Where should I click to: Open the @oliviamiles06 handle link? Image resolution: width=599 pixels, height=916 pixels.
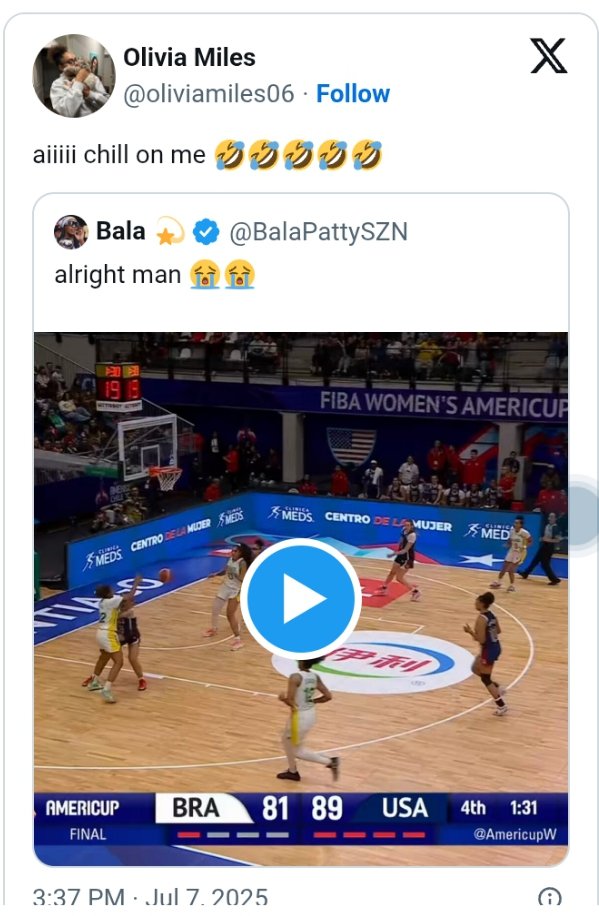(209, 93)
